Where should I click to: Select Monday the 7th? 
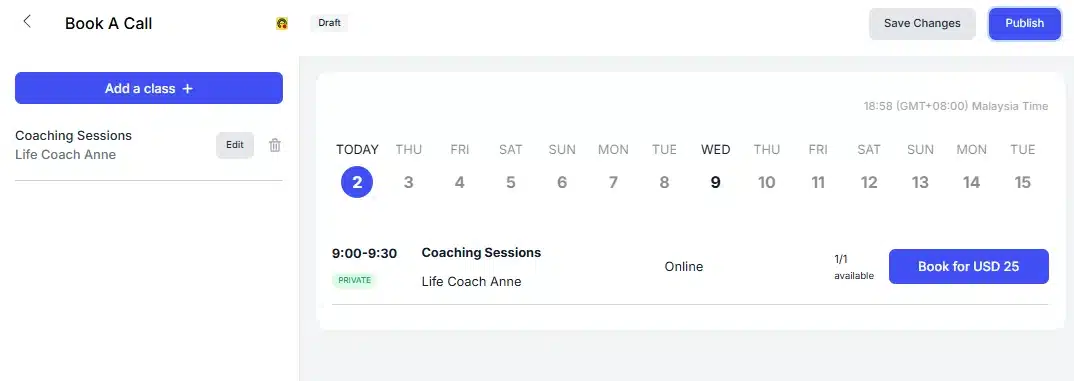pyautogui.click(x=613, y=182)
